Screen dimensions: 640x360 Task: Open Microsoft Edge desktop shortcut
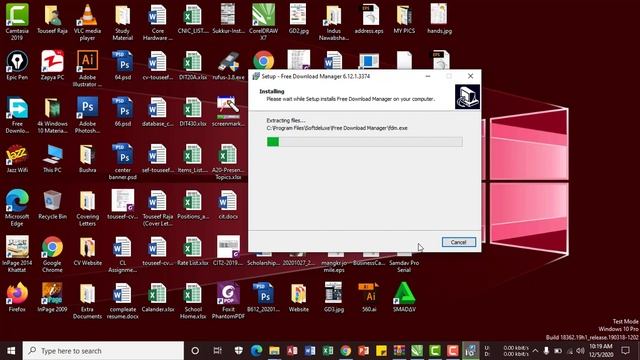[17, 208]
